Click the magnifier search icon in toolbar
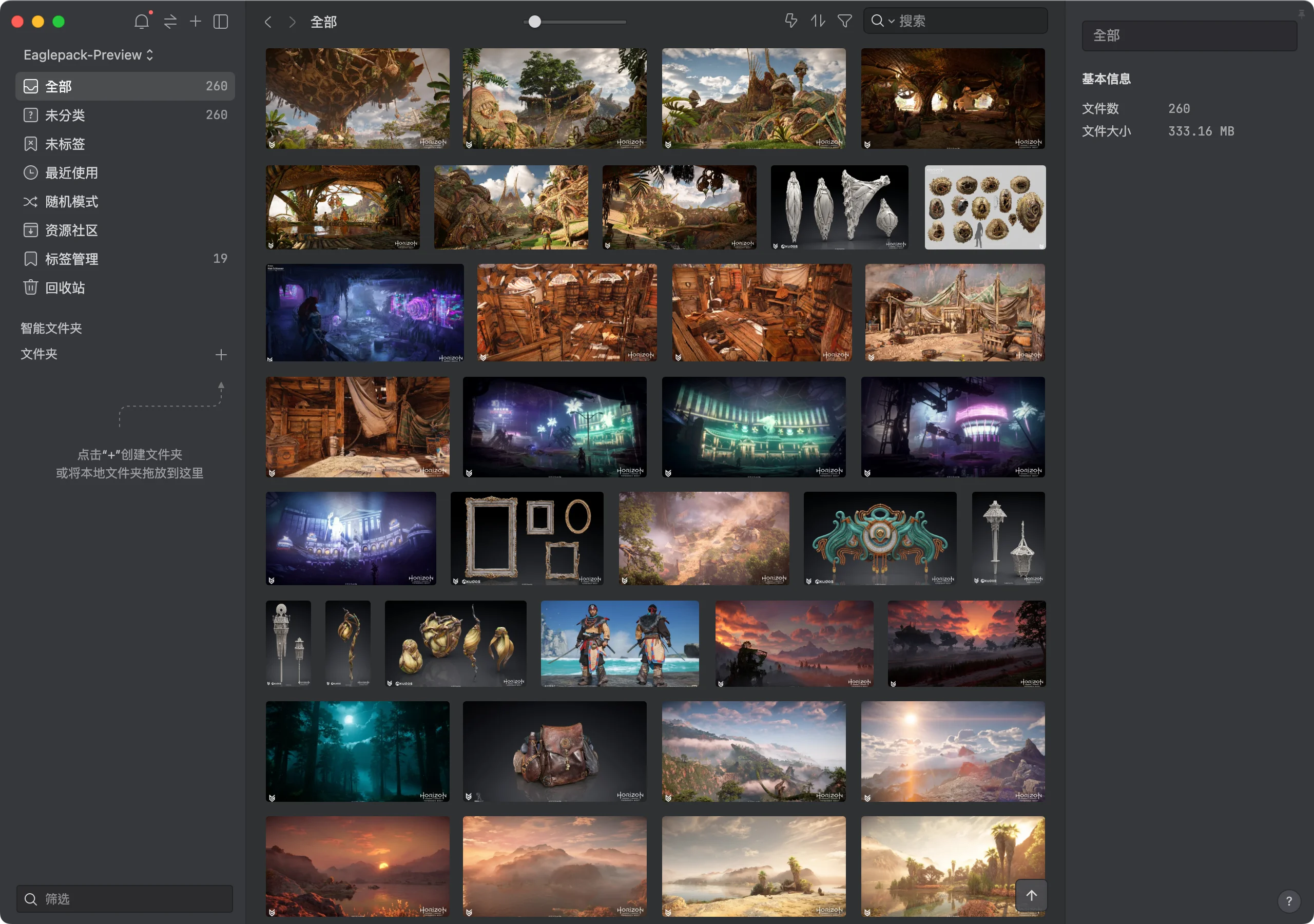This screenshot has width=1314, height=924. click(x=877, y=21)
